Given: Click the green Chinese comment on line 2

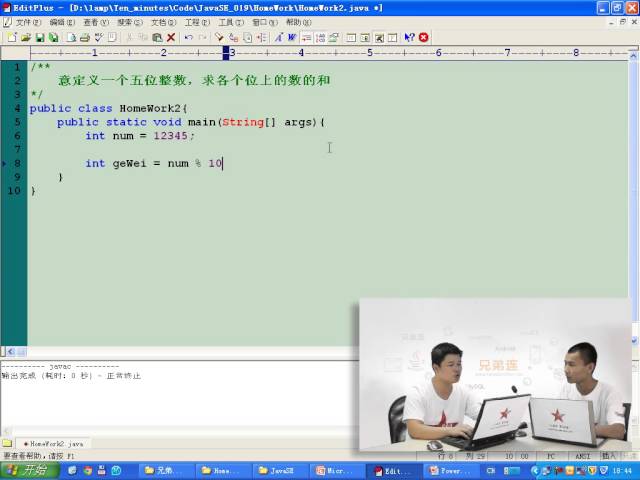Looking at the screenshot, I should tap(194, 80).
